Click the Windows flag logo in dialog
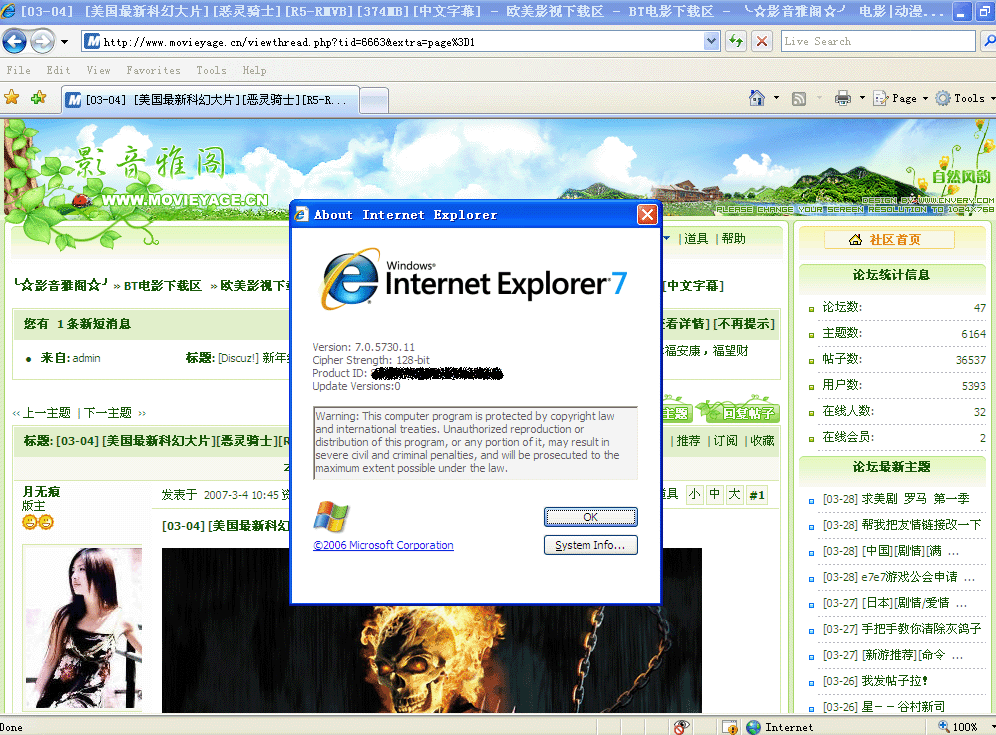This screenshot has width=996, height=735. pos(331,516)
